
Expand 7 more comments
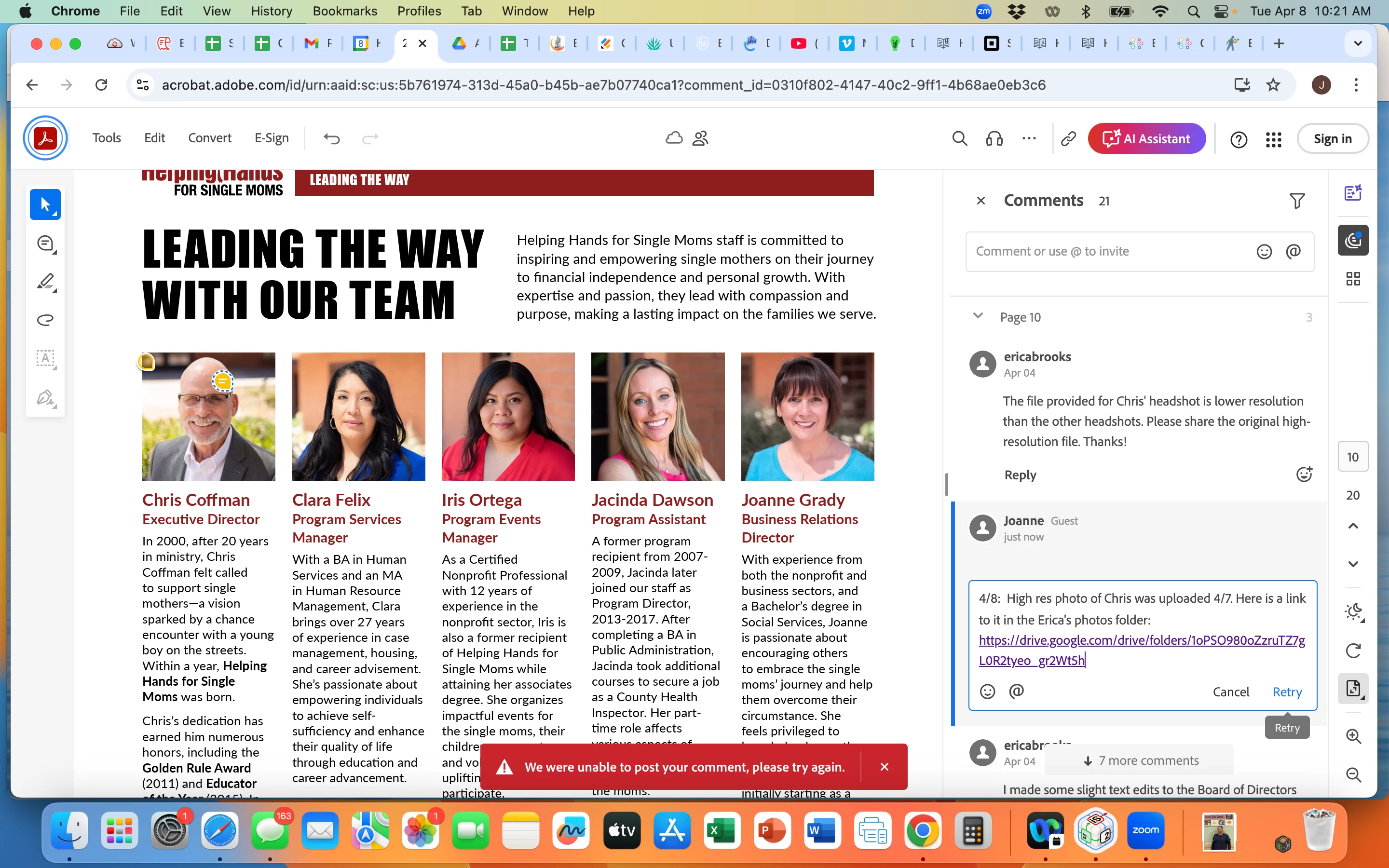pyautogui.click(x=1139, y=760)
